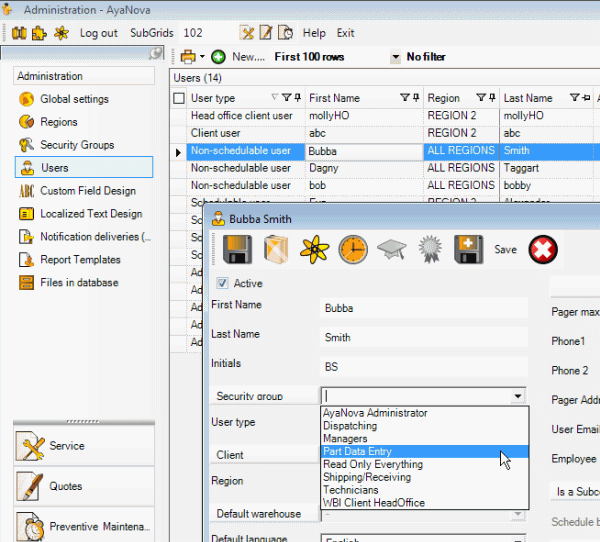Screen dimensions: 600x542
Task: Click the printer icon in grid toolbar
Action: pos(188,57)
